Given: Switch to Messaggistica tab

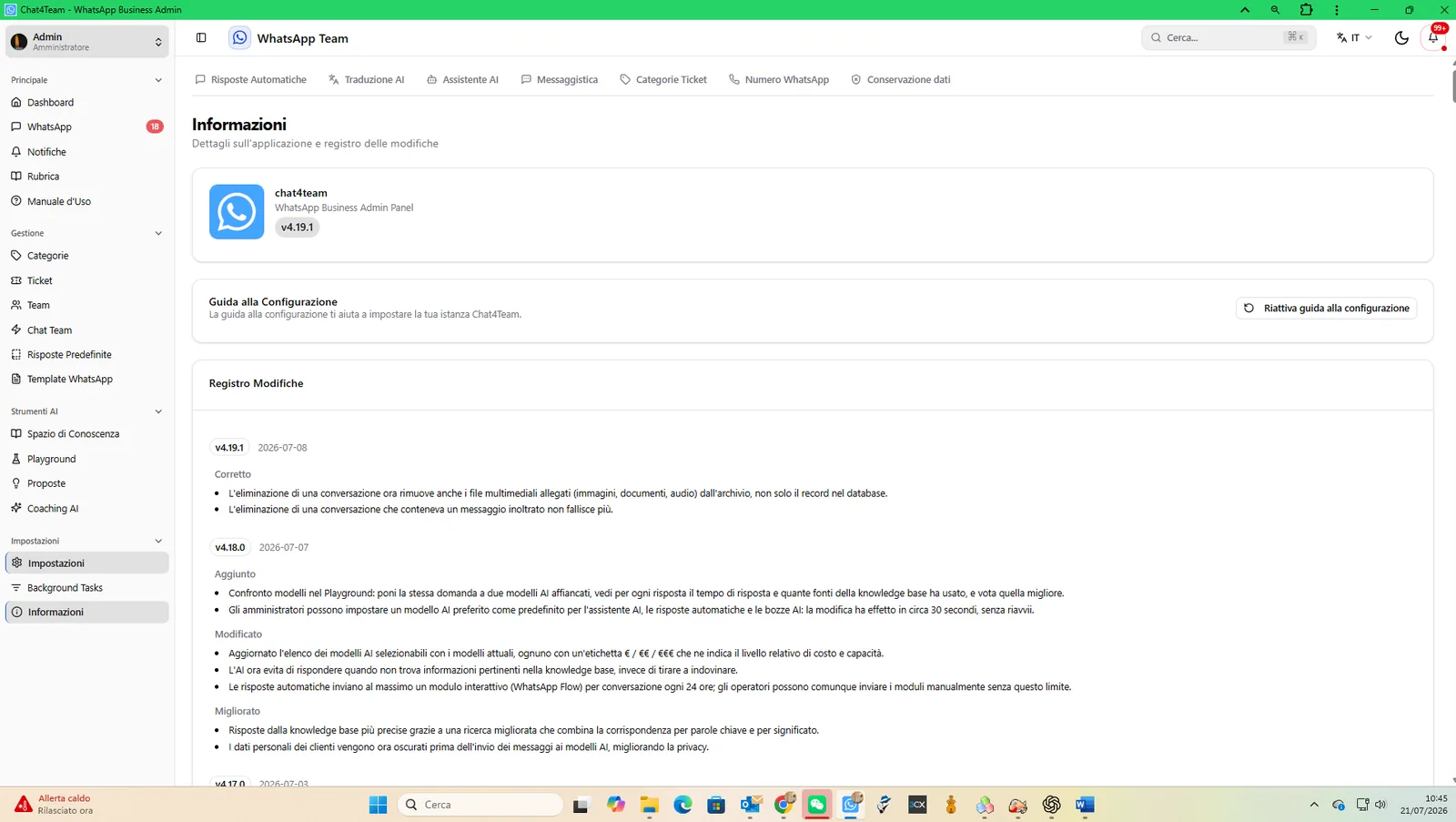Looking at the screenshot, I should pyautogui.click(x=560, y=80).
